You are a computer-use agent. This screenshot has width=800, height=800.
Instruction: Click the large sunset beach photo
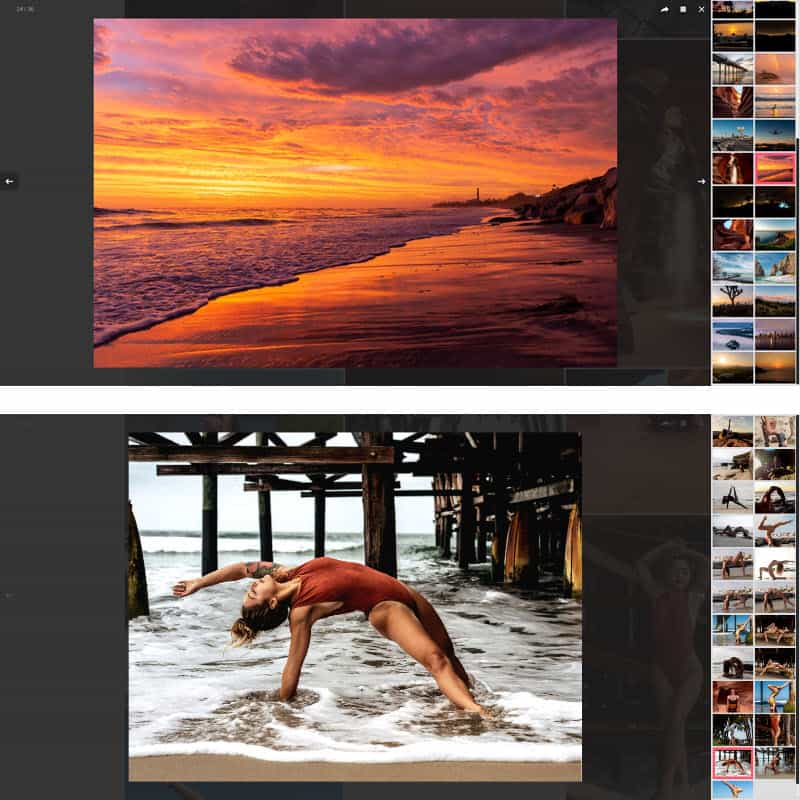point(355,193)
